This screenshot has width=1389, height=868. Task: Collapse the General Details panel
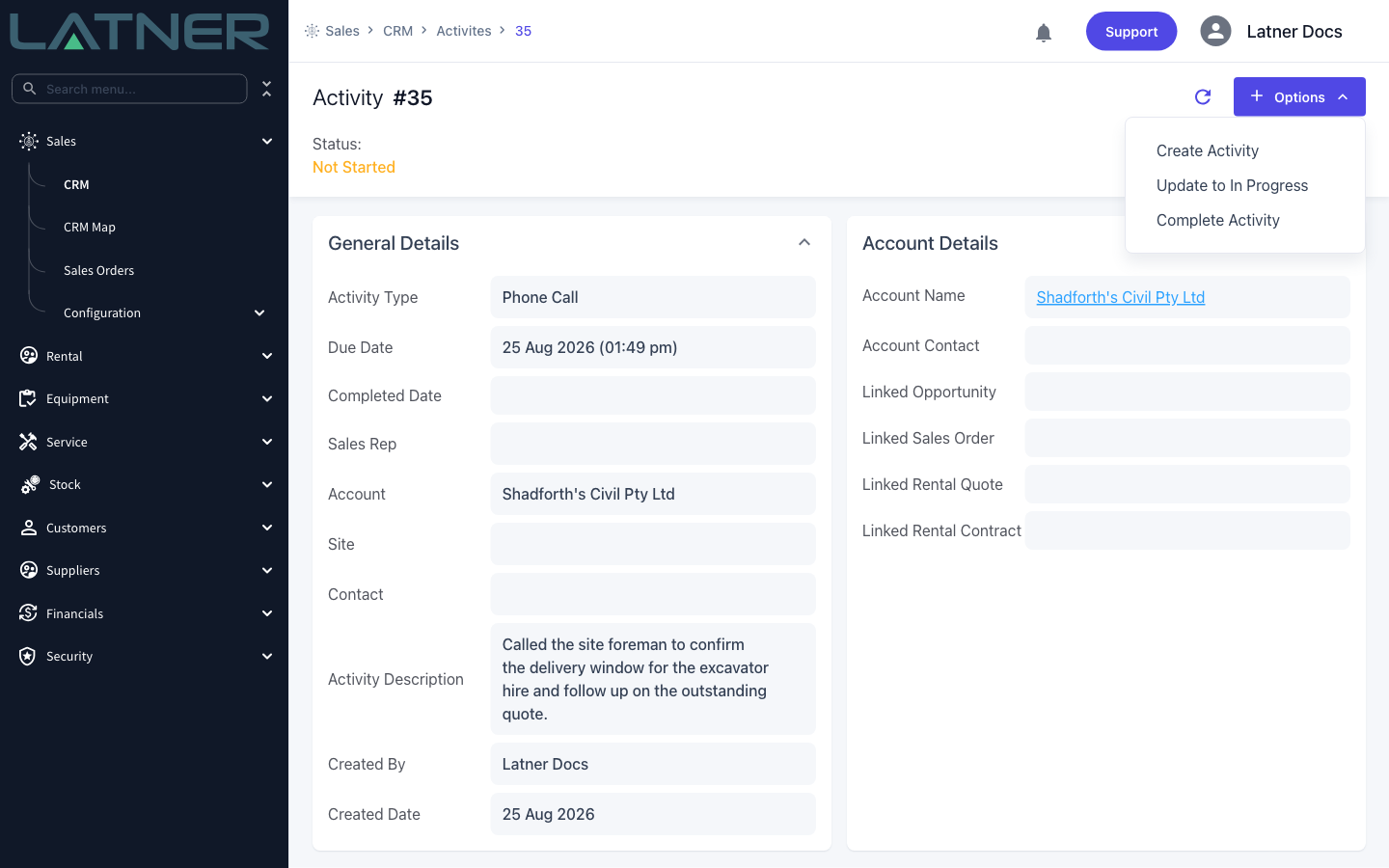(804, 243)
